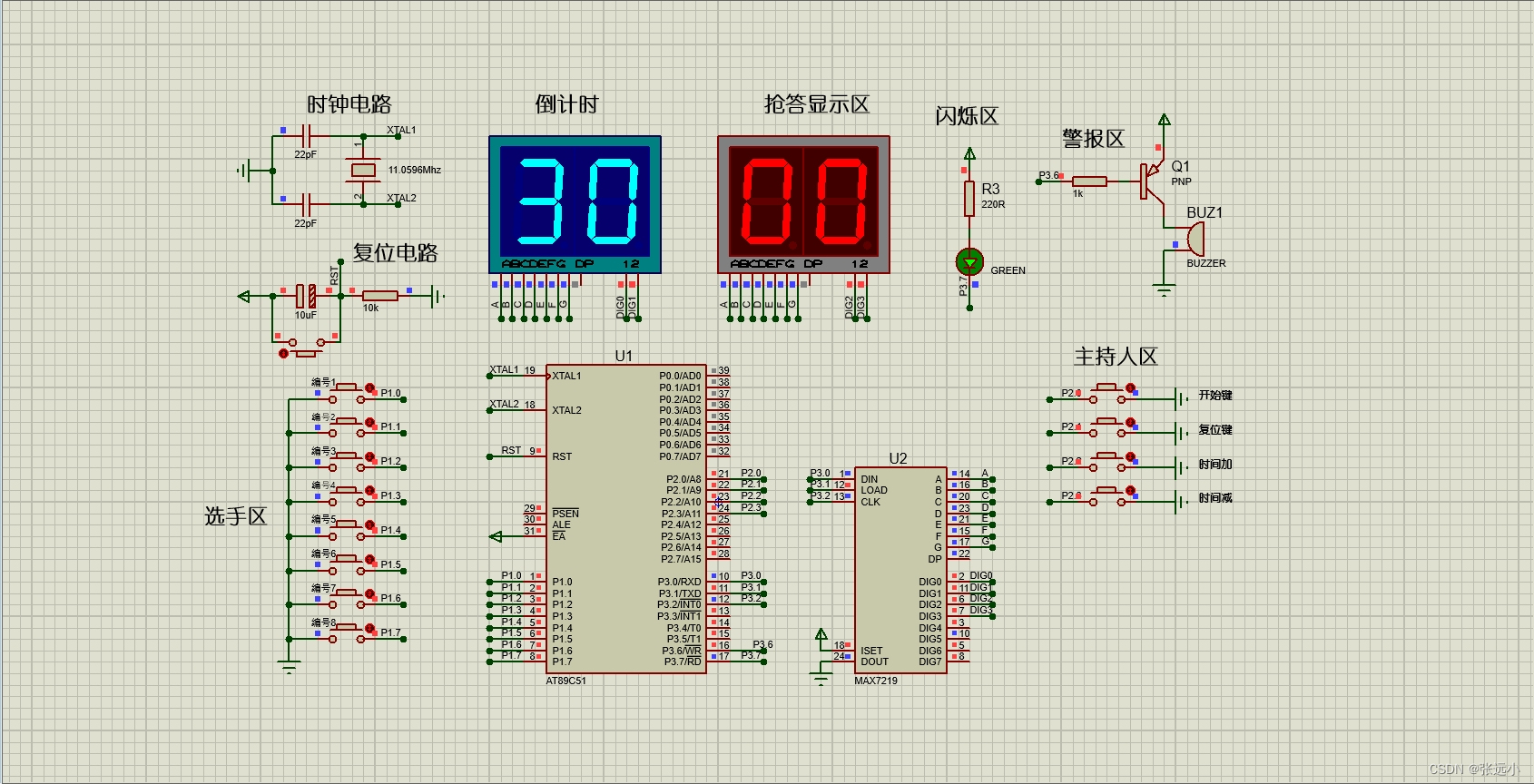Click the red 抢答显示区 display showing 00
This screenshot has width=1534, height=784.
(803, 204)
